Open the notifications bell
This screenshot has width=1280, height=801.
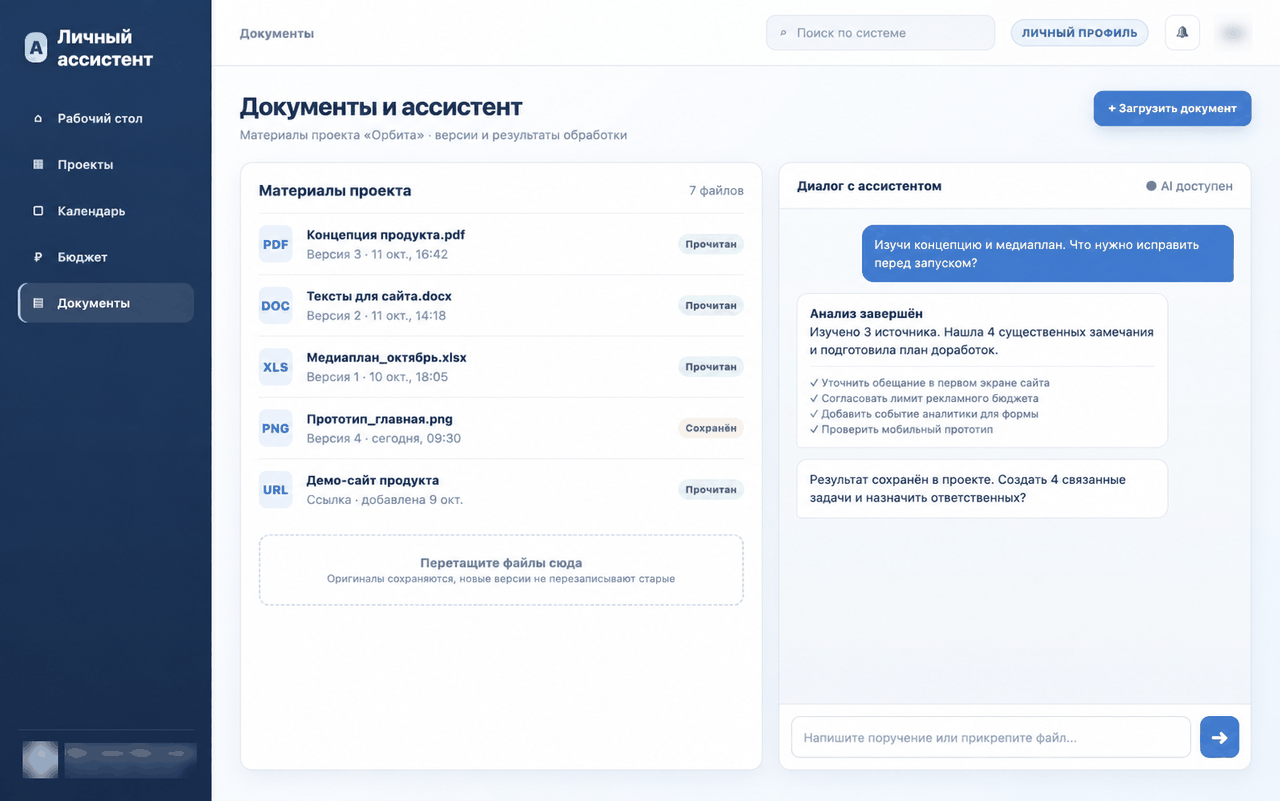(x=1182, y=33)
